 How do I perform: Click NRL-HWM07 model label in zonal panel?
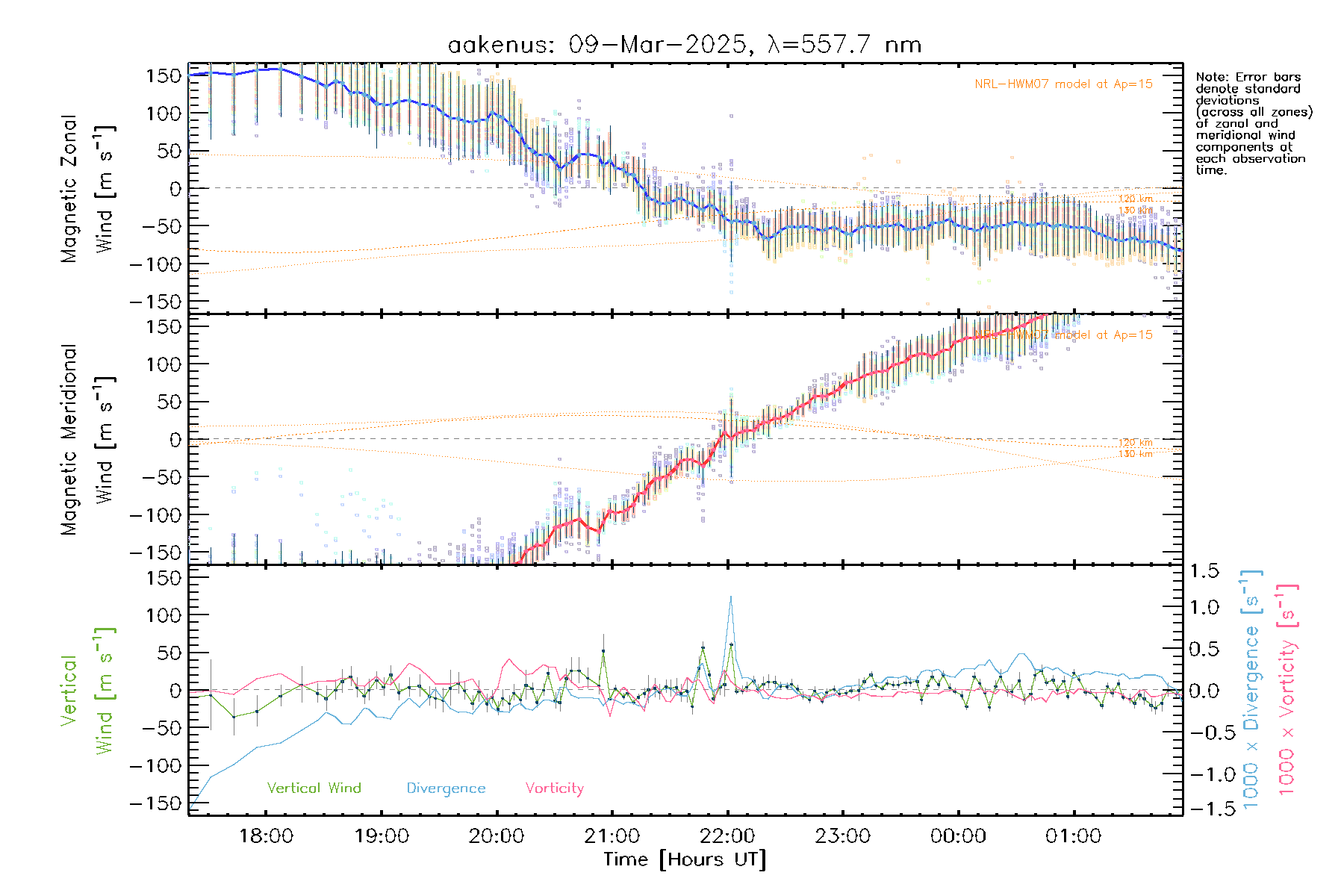click(1063, 84)
